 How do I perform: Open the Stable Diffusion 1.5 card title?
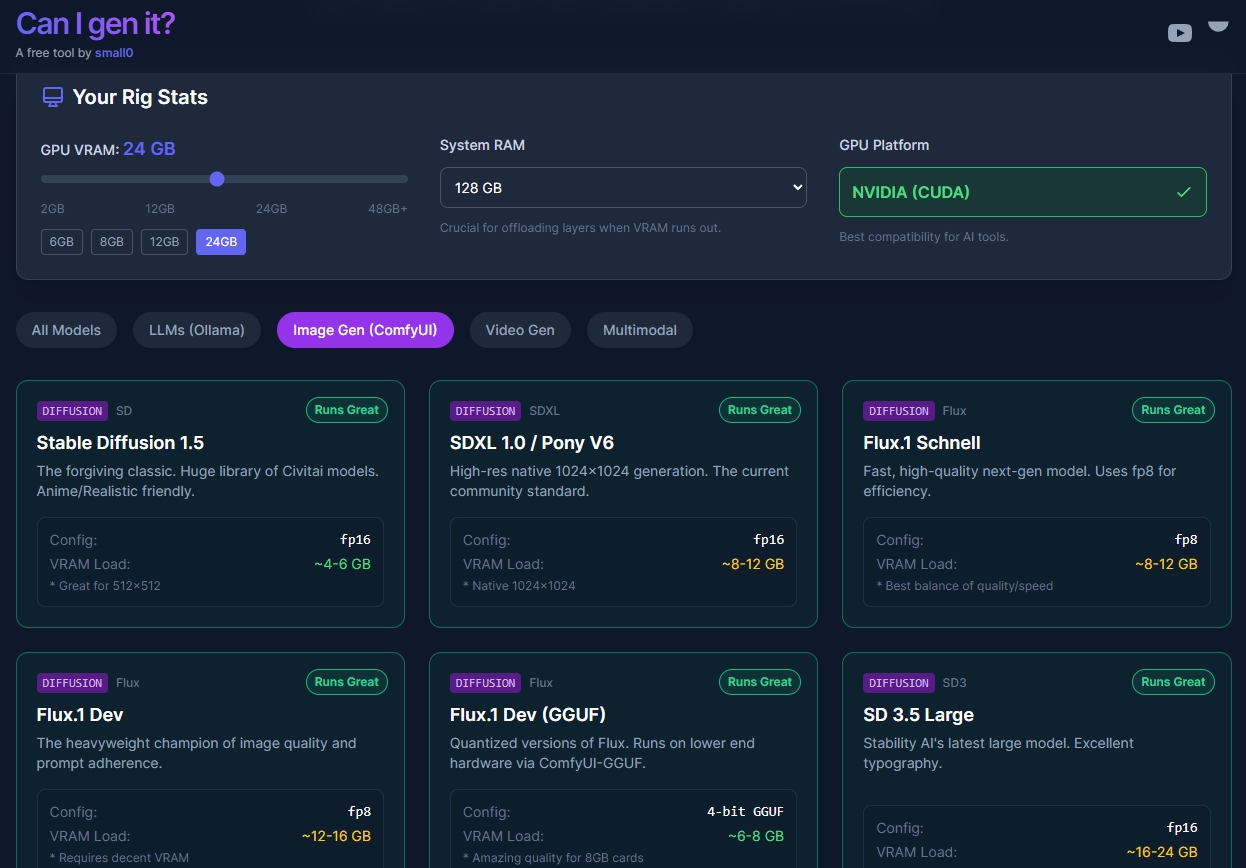[x=120, y=443]
